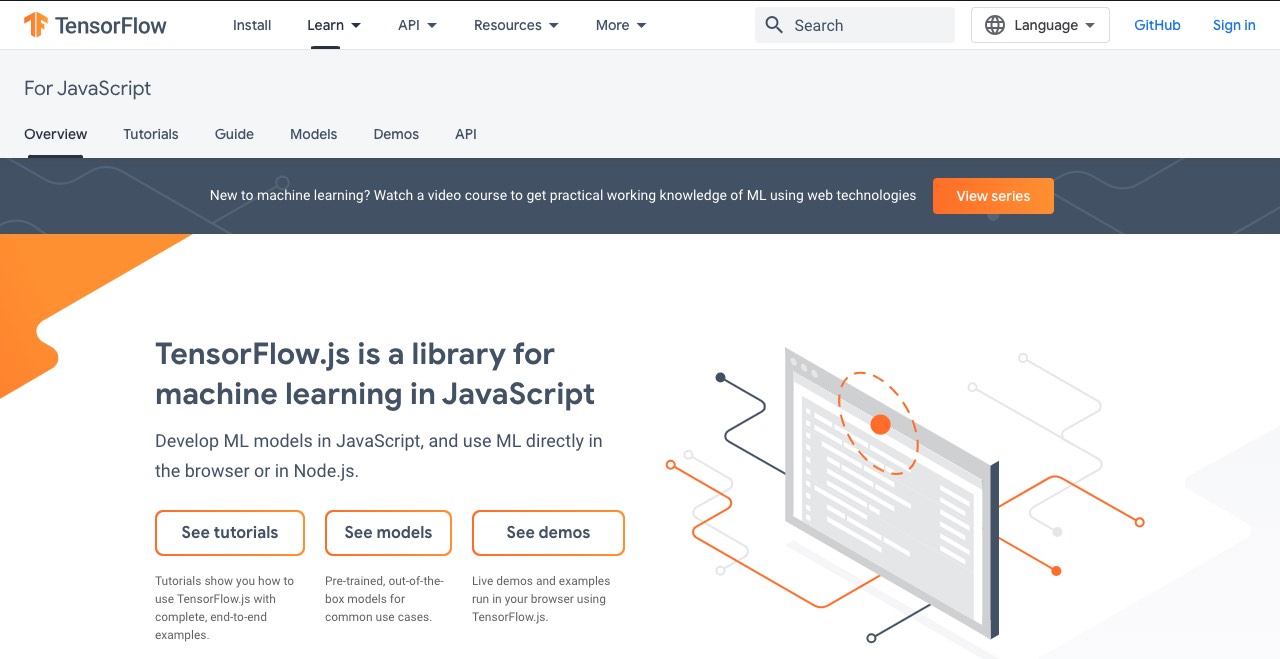The image size is (1280, 659).
Task: Click the search magnifier icon
Action: (773, 25)
